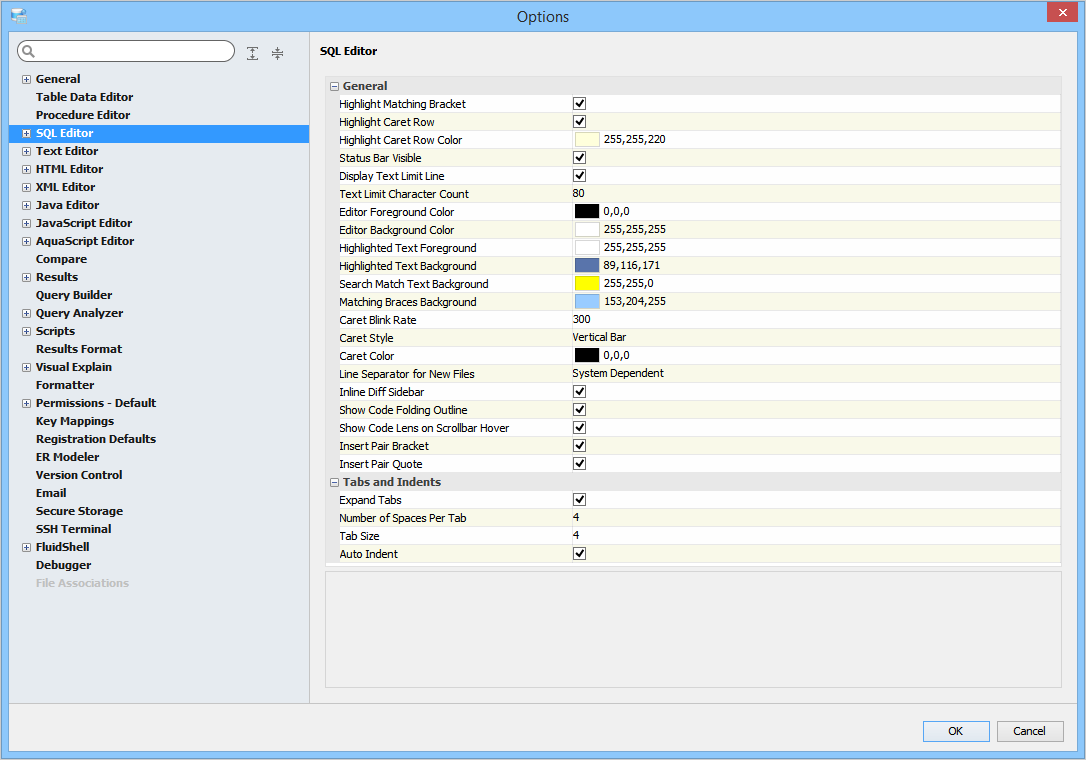Click the Cancel button
The width and height of the screenshot is (1086, 760).
click(x=1029, y=731)
